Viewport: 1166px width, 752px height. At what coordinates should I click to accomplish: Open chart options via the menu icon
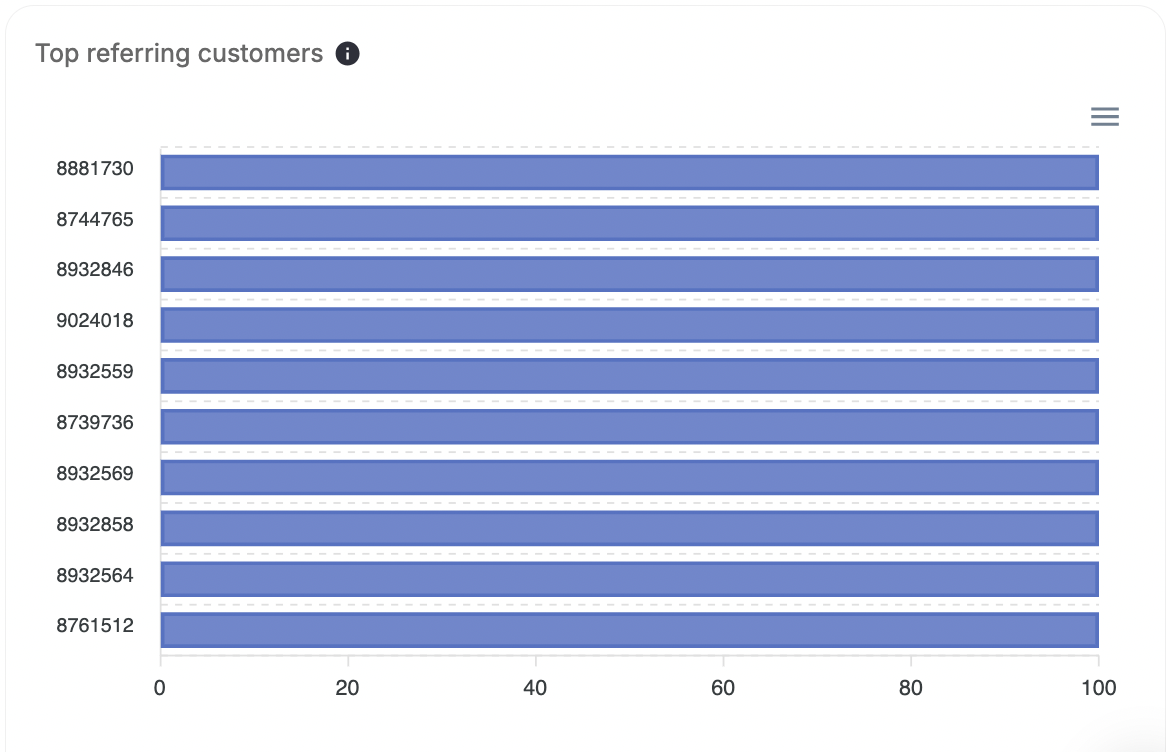[1104, 116]
